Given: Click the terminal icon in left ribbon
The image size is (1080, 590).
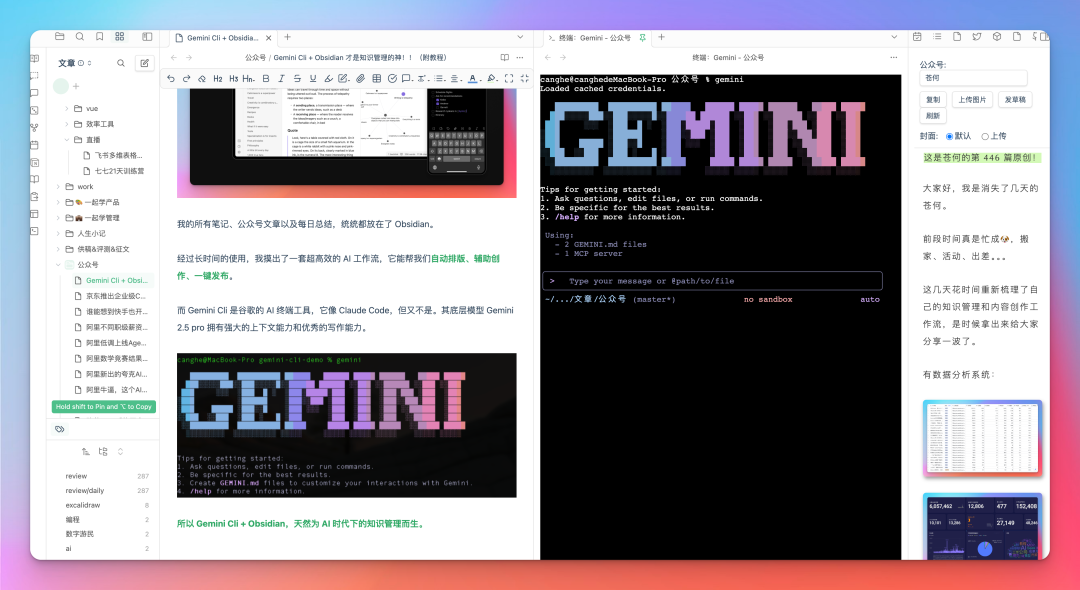Looking at the screenshot, I should click(34, 231).
